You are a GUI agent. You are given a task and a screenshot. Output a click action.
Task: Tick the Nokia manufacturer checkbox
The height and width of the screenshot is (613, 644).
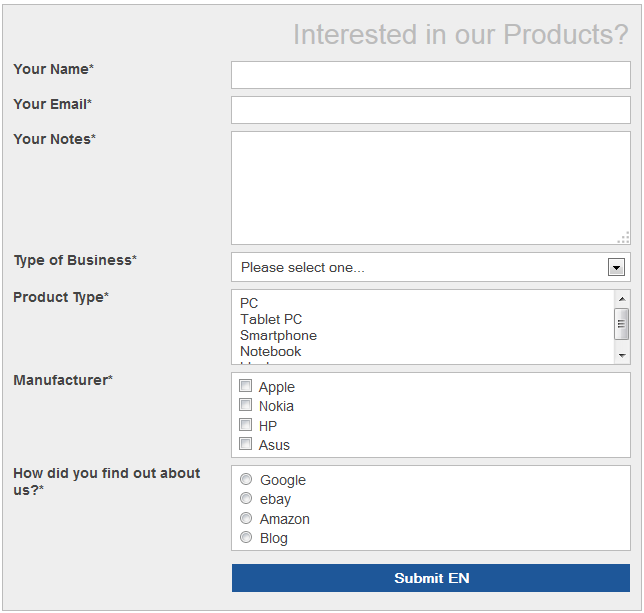point(246,405)
